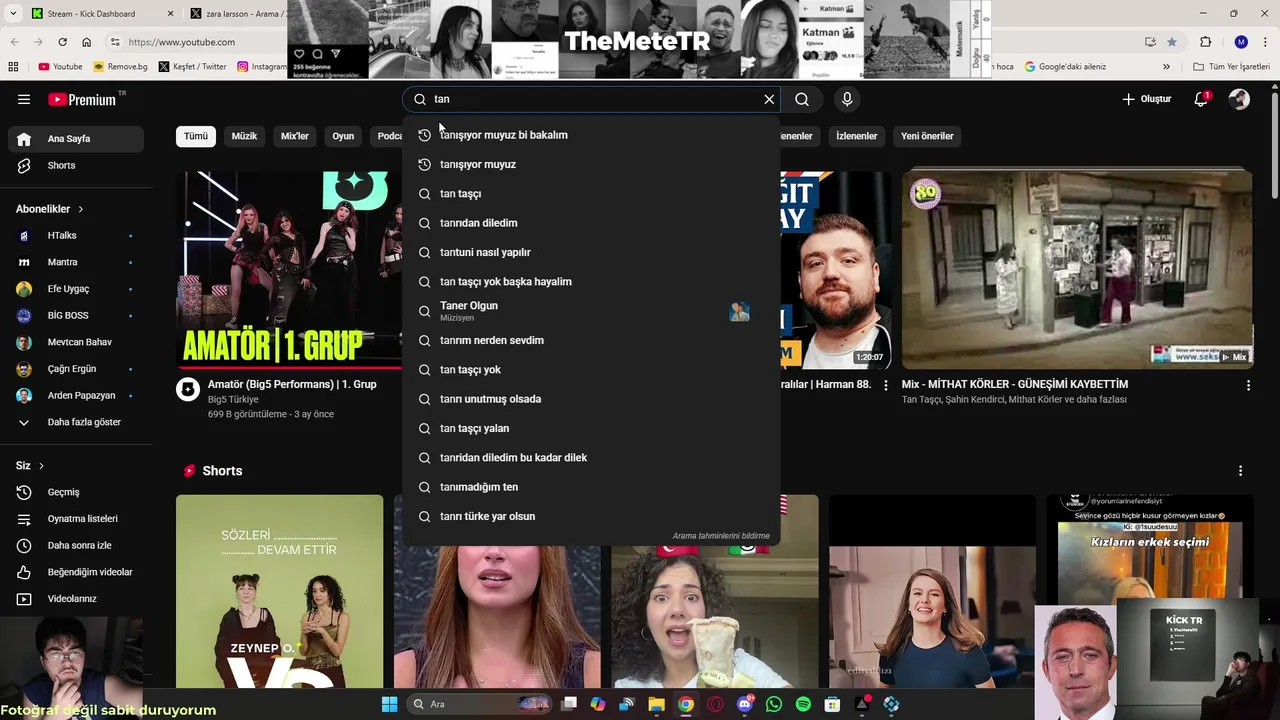Expand 'Daha fazla göster' subscriptions

[x=76, y=422]
